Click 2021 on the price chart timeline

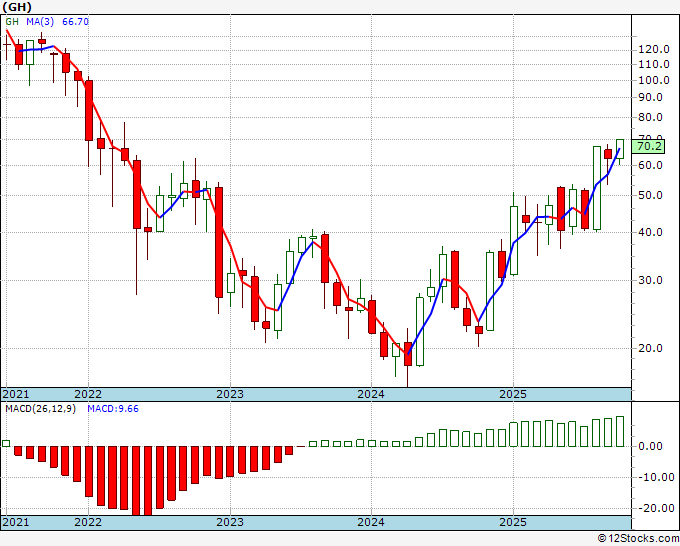tap(16, 394)
